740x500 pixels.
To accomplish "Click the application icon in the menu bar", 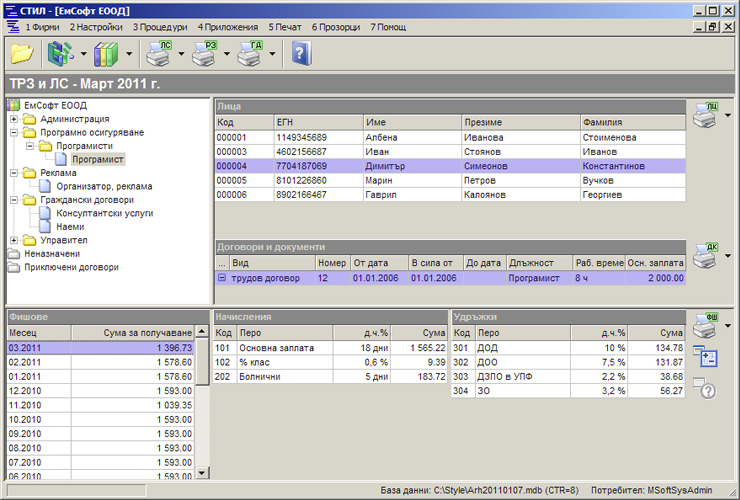I will [13, 27].
